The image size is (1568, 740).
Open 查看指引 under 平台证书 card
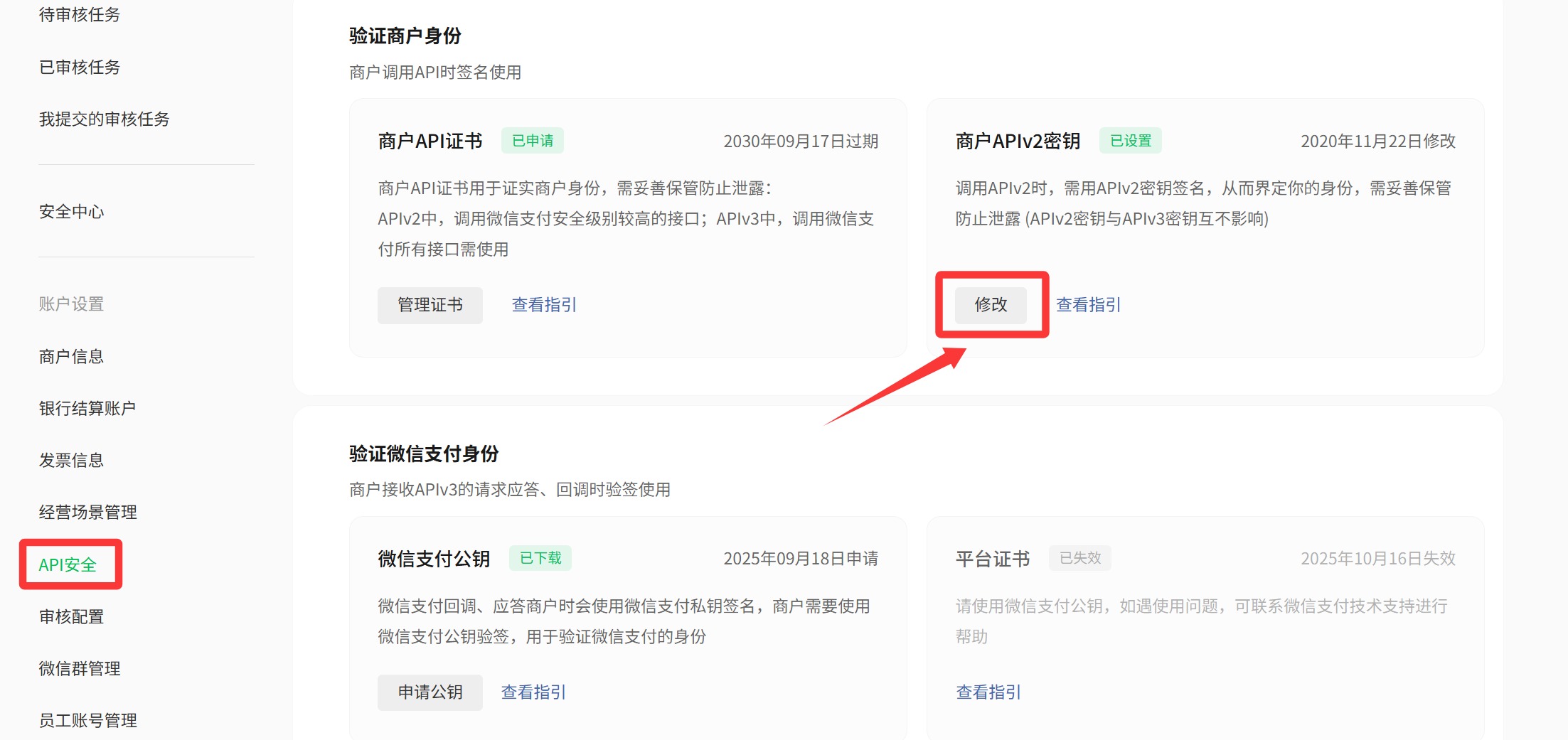(988, 692)
